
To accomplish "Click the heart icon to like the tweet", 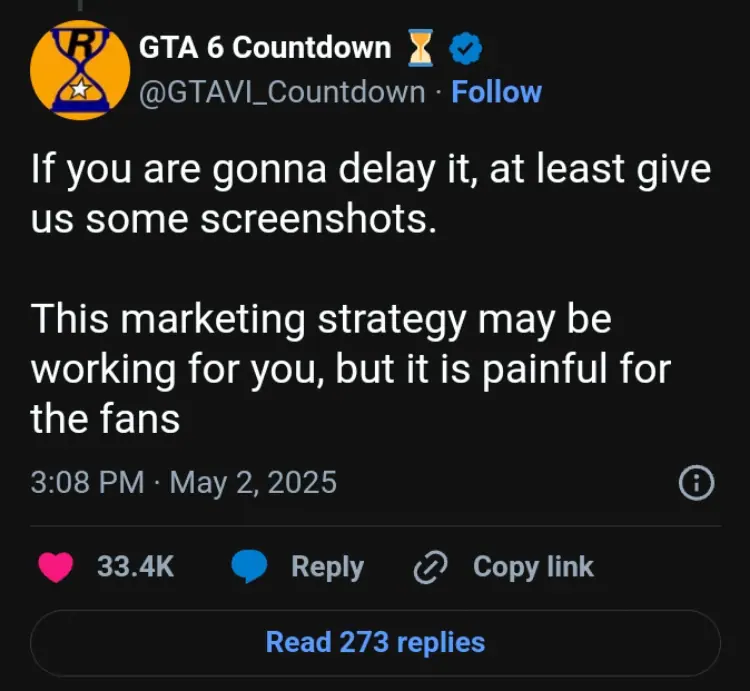I will pos(54,567).
